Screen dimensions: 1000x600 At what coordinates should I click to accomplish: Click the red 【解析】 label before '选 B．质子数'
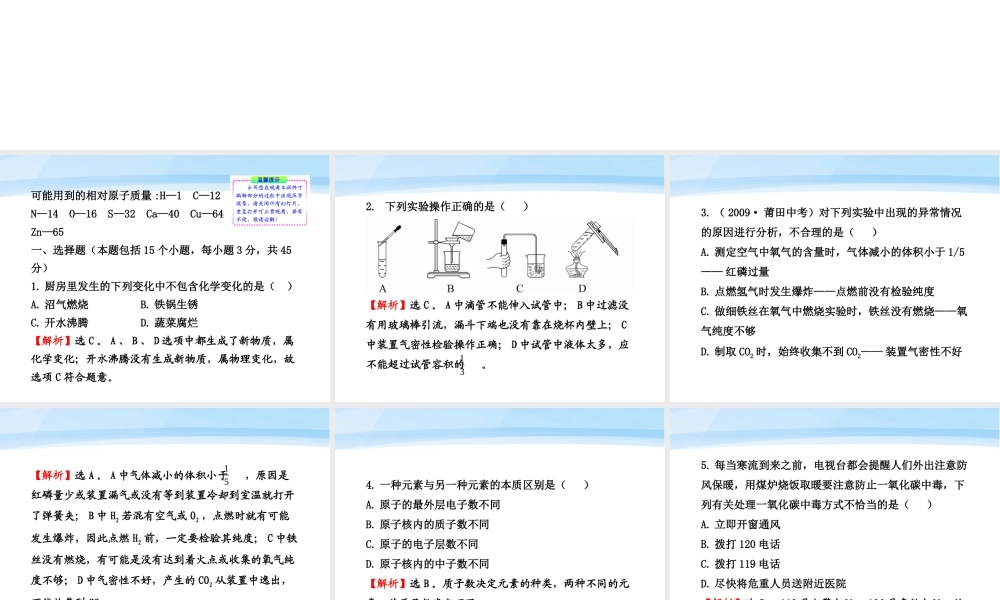click(x=386, y=583)
